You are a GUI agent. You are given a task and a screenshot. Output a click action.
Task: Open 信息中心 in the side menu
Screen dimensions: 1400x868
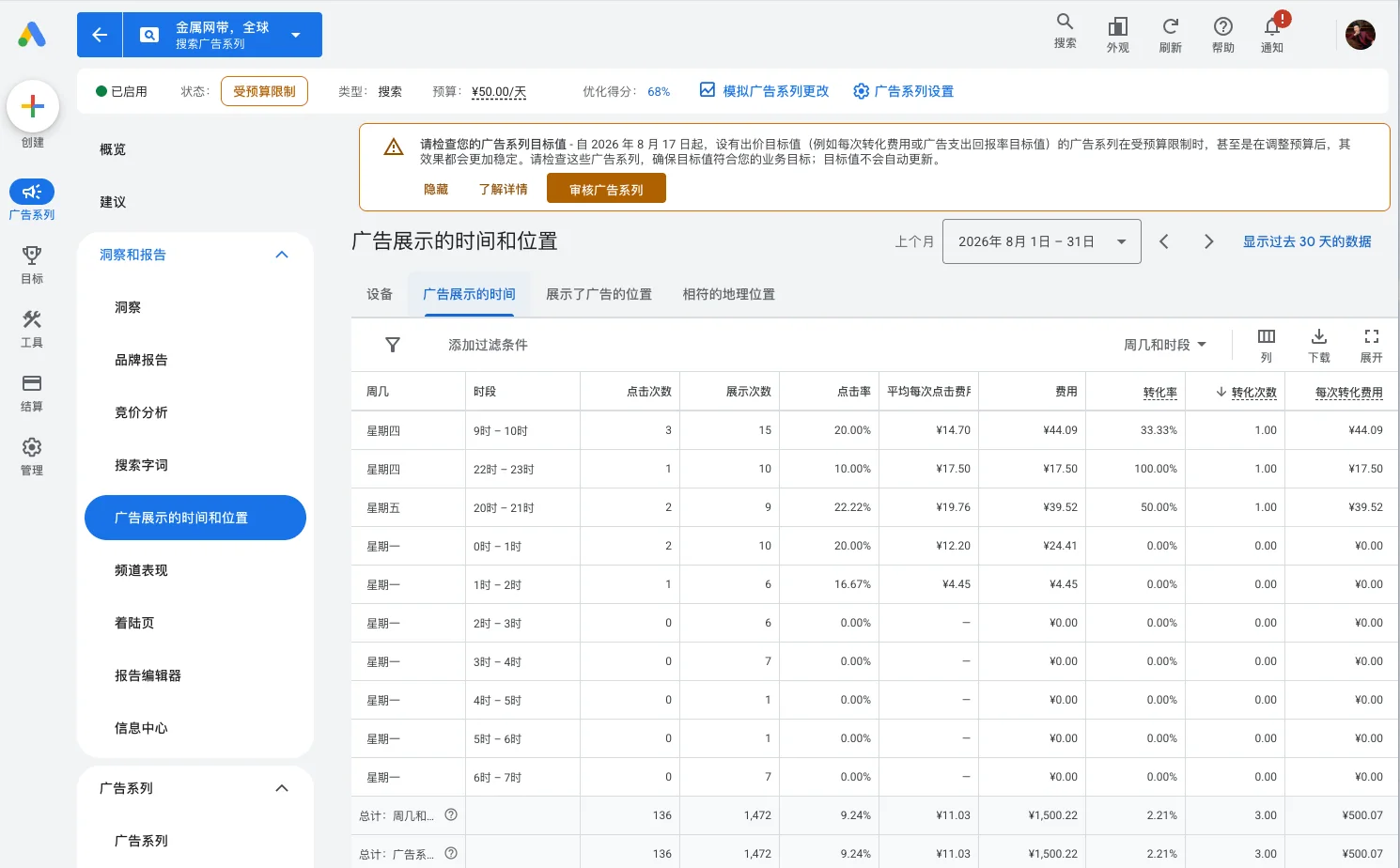[x=141, y=728]
